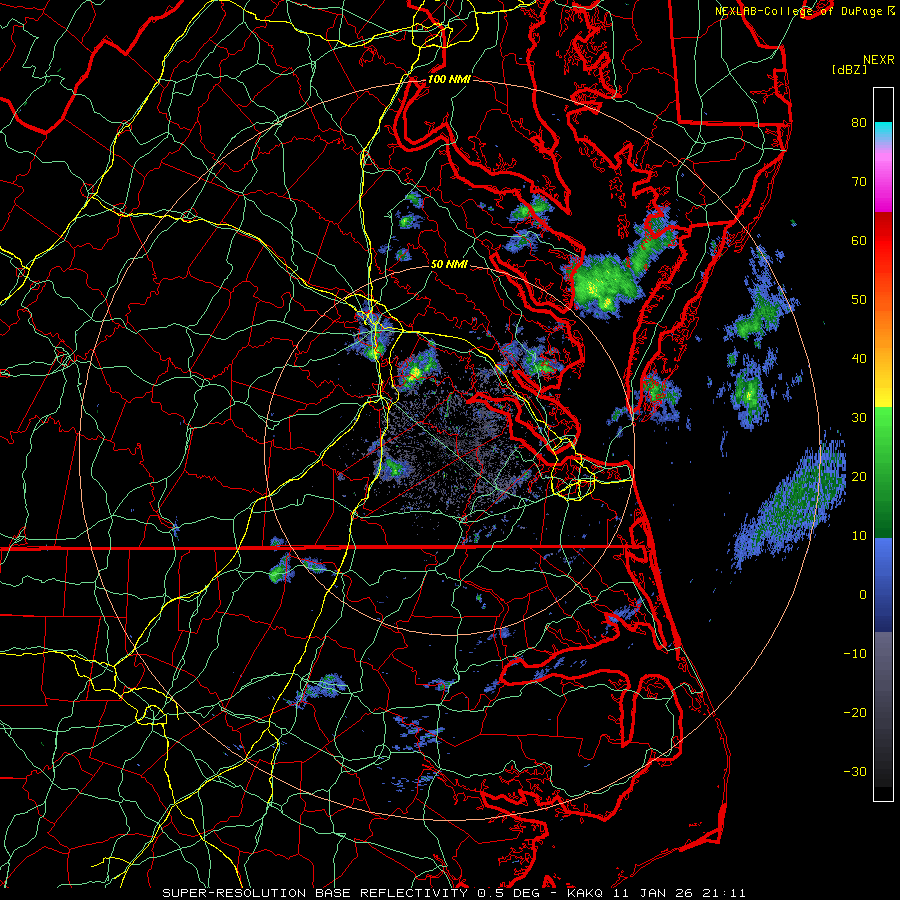Click the 0 value on the dBZ scale
This screenshot has height=900, width=900.
point(863,595)
